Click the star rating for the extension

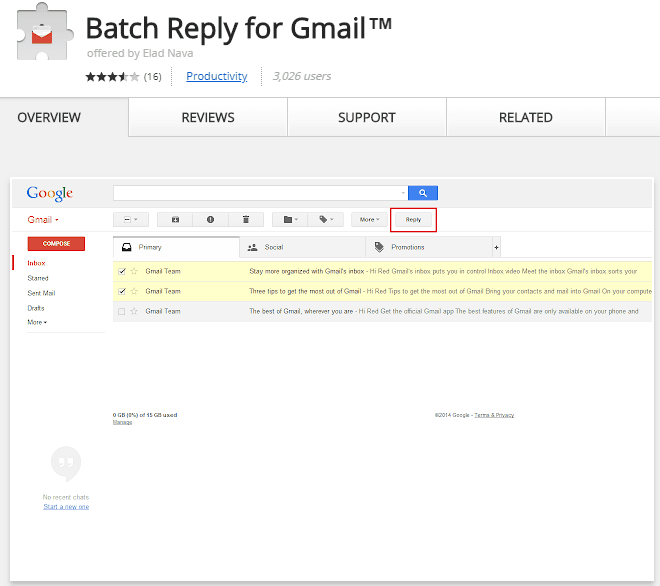click(x=112, y=77)
